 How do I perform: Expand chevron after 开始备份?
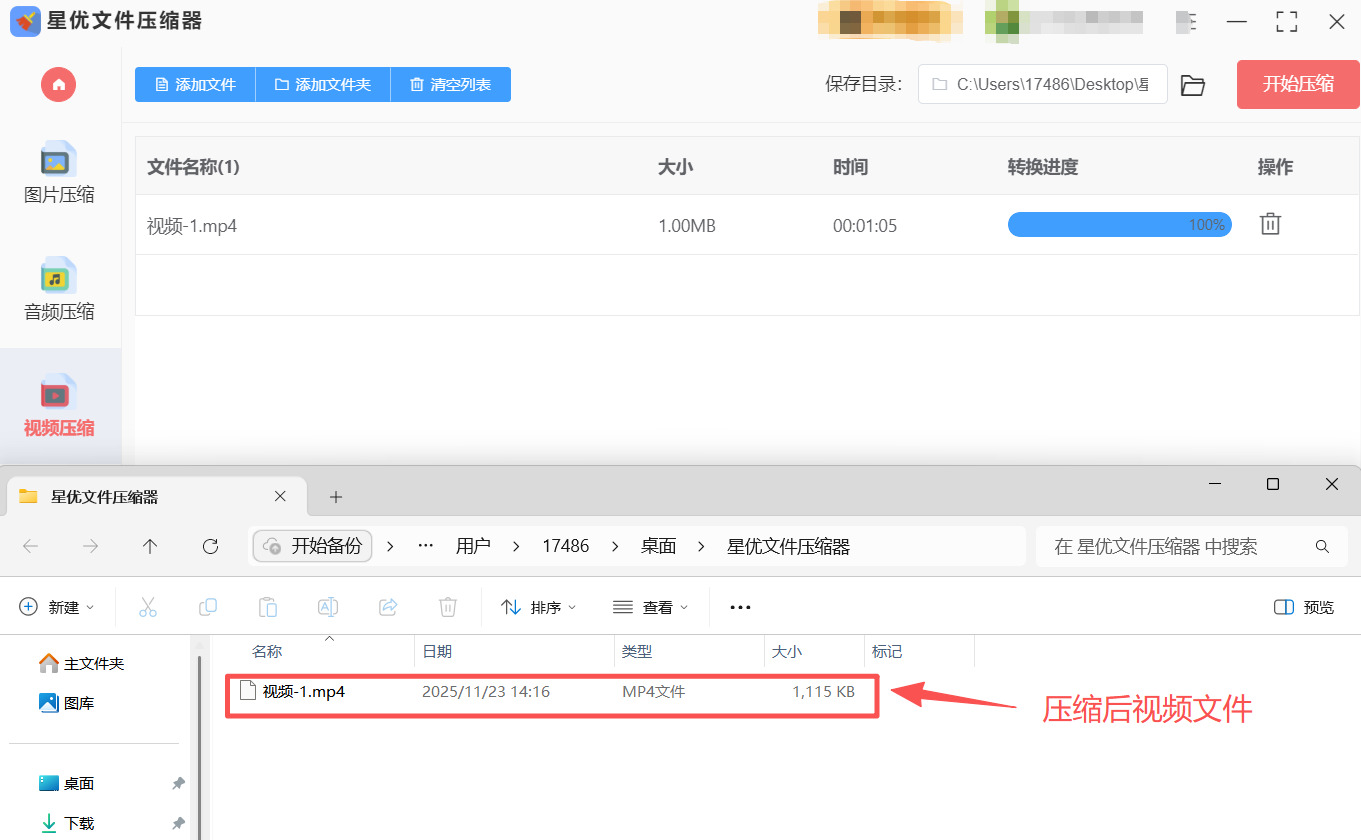tap(390, 546)
